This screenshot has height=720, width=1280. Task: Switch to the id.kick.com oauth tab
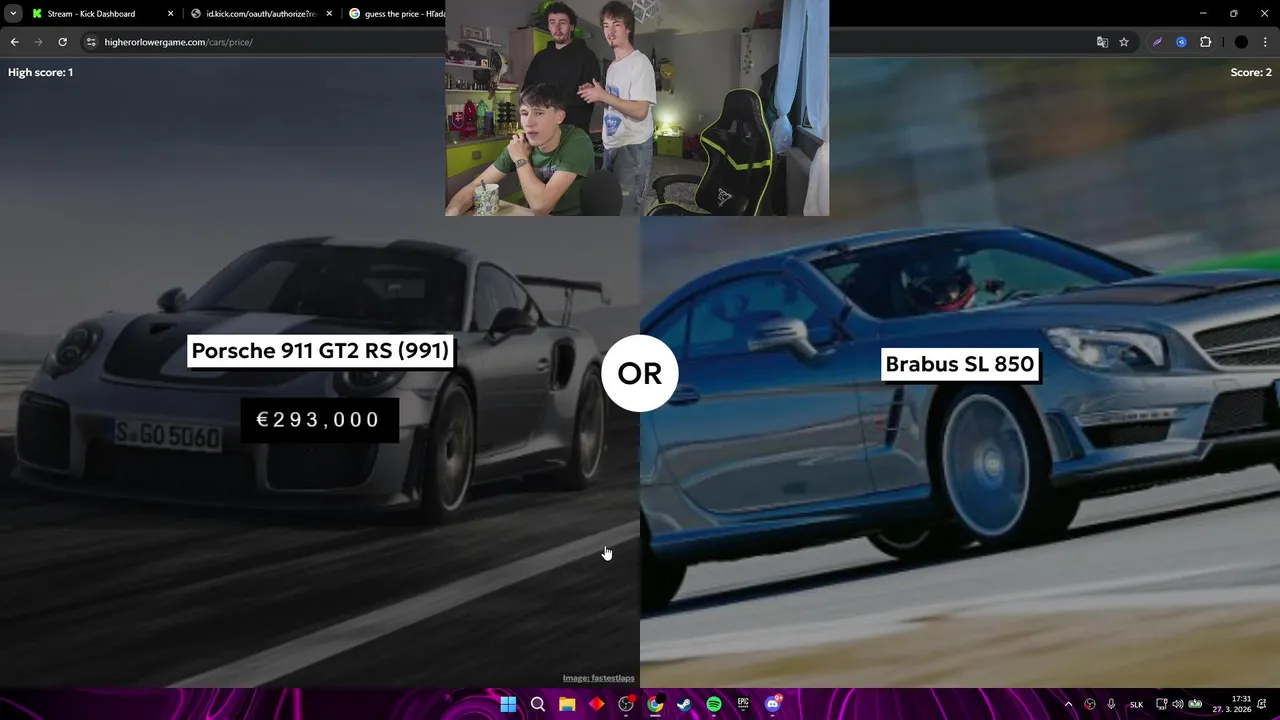click(262, 14)
